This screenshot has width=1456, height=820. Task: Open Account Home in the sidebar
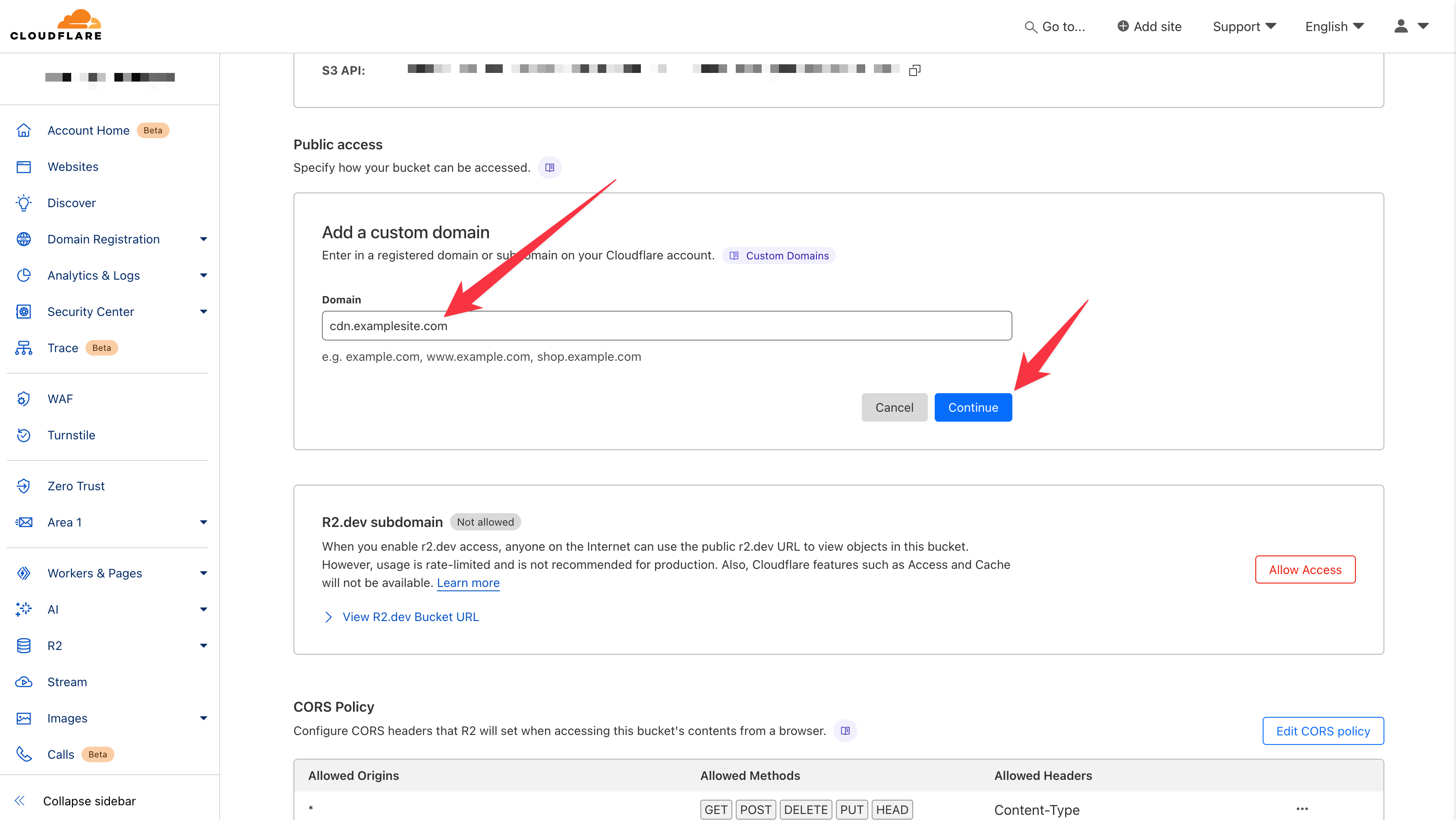[x=88, y=130]
